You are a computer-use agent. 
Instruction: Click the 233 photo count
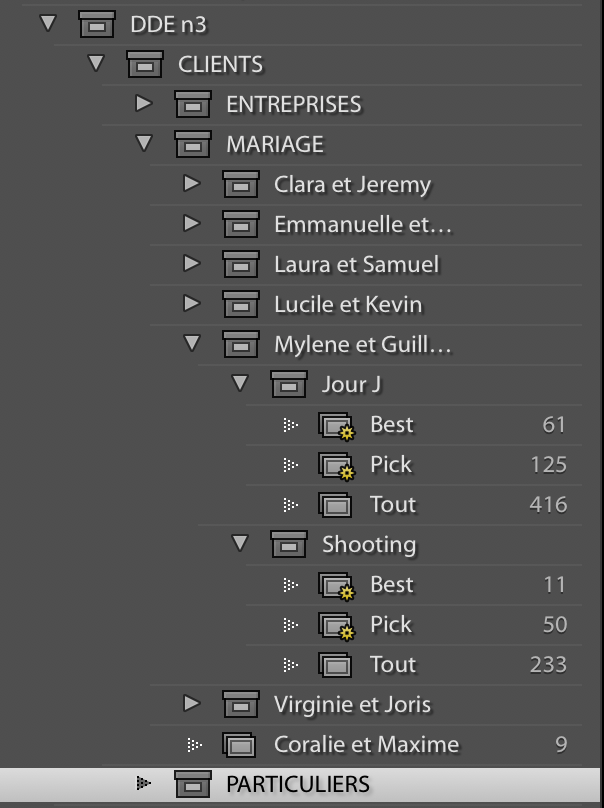pos(548,664)
